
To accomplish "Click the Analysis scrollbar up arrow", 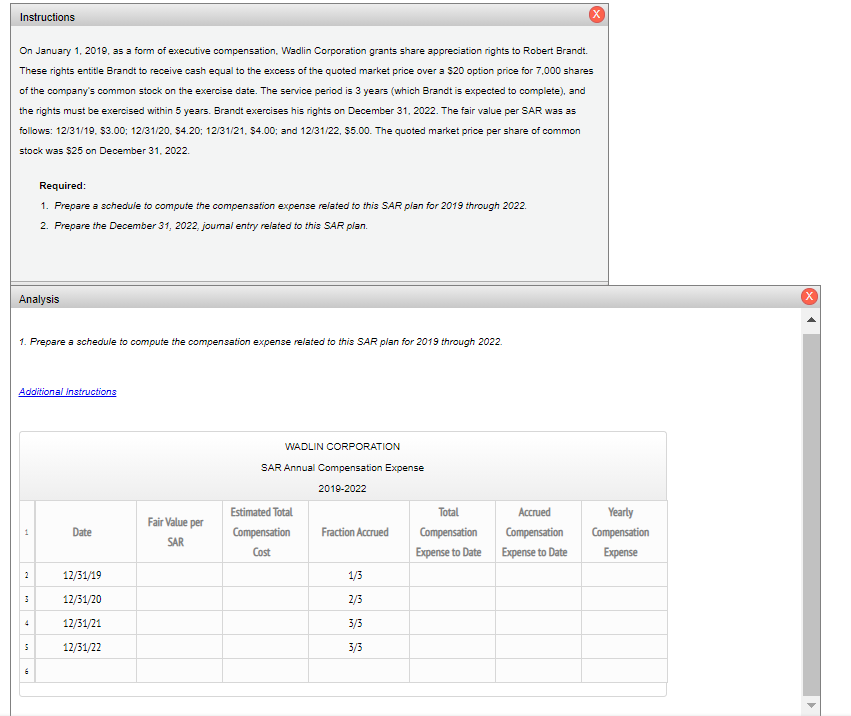I will coord(811,320).
